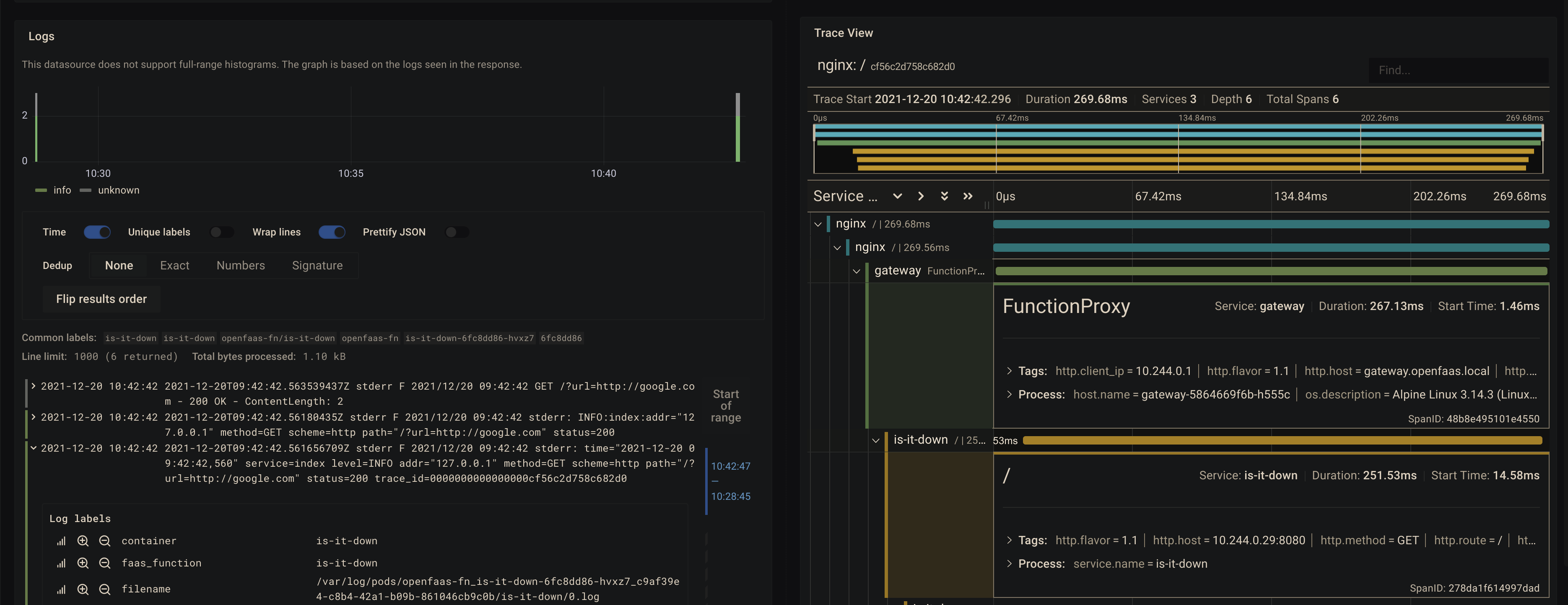The image size is (1568, 605).
Task: Click the Service & Operation column header
Action: [x=846, y=196]
